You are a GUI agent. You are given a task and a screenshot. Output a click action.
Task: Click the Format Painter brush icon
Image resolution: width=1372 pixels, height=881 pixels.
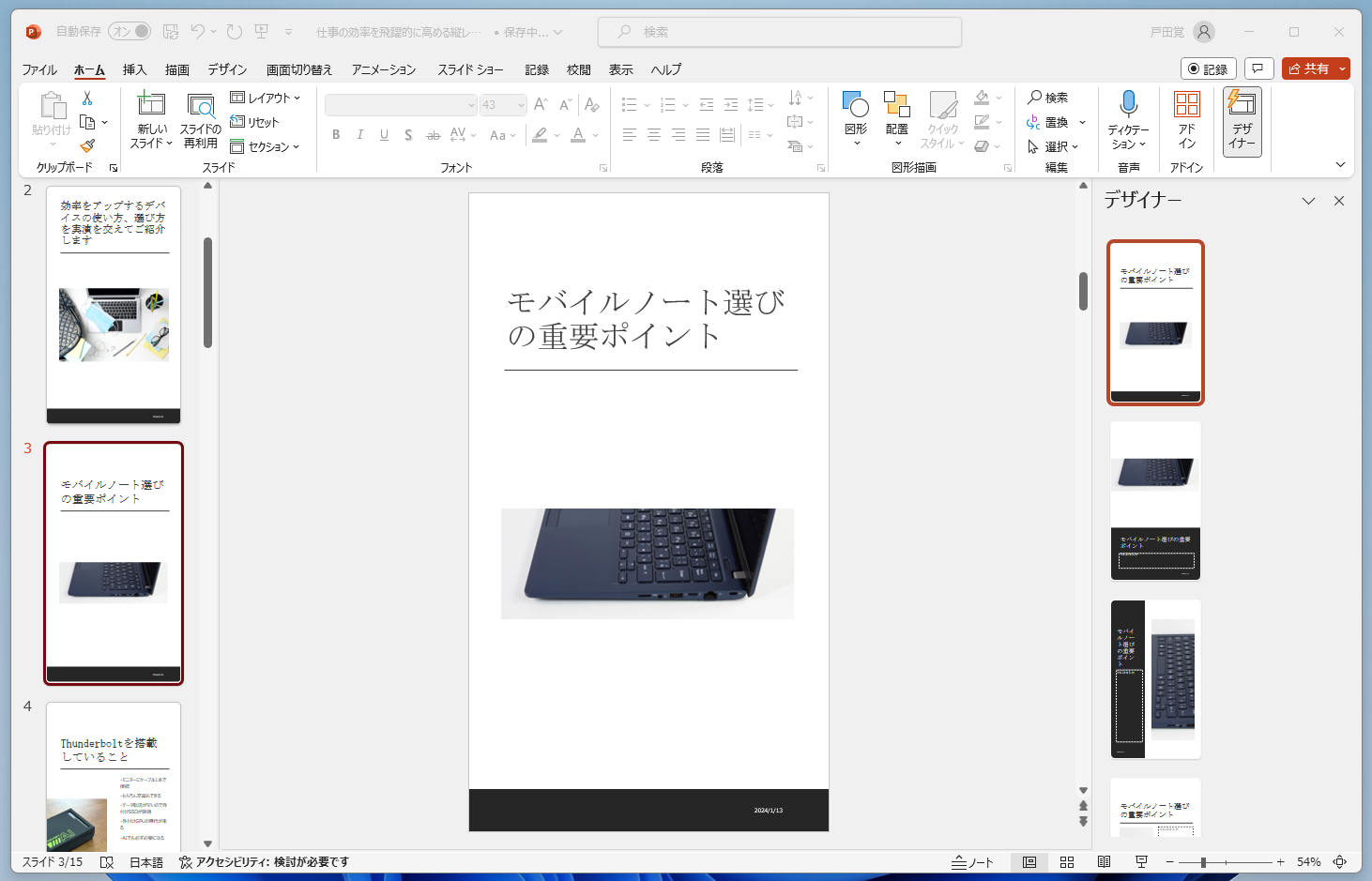click(87, 146)
